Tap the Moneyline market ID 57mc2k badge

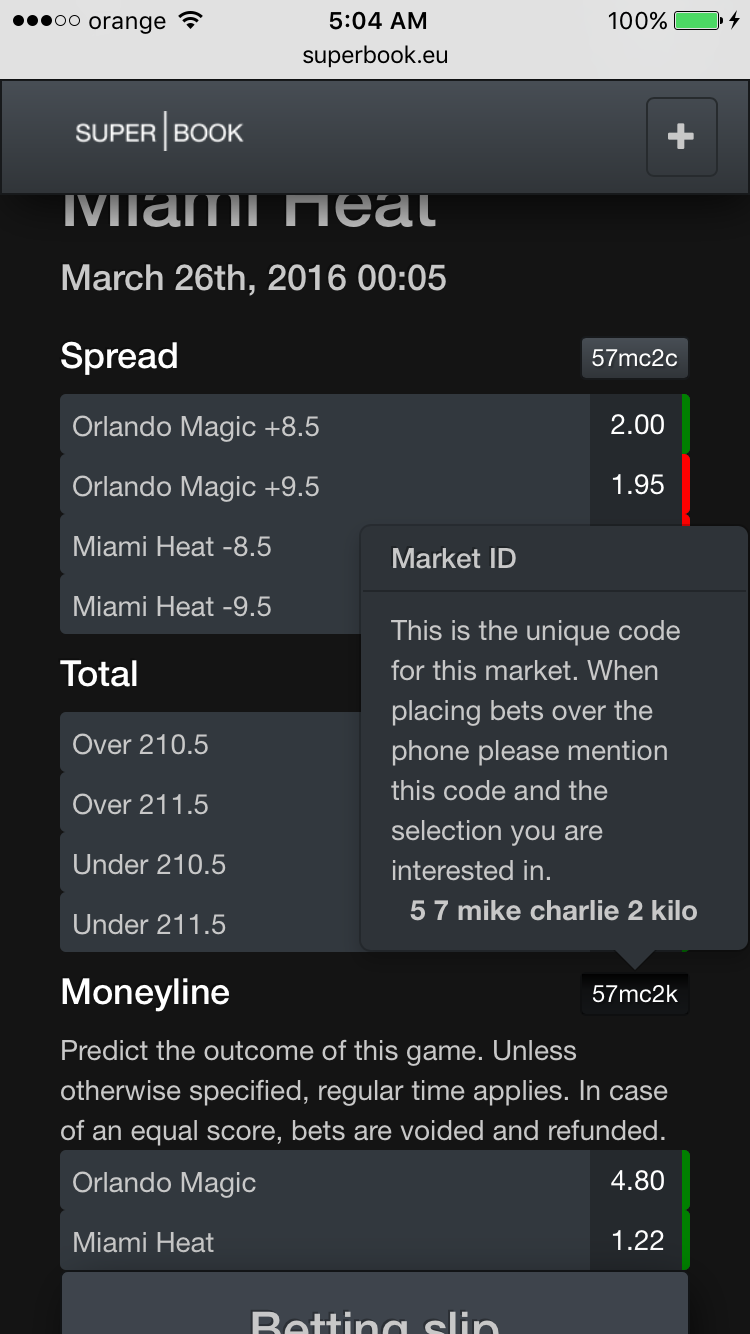634,994
